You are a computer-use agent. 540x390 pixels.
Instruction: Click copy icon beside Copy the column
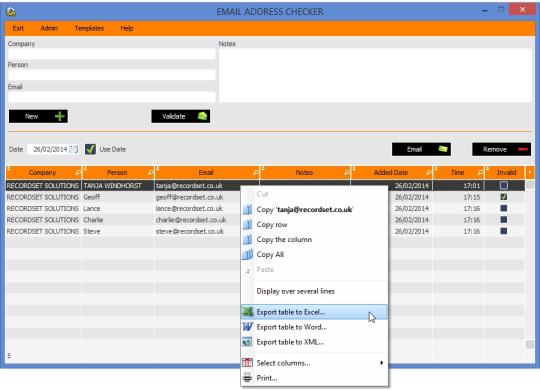coord(248,239)
